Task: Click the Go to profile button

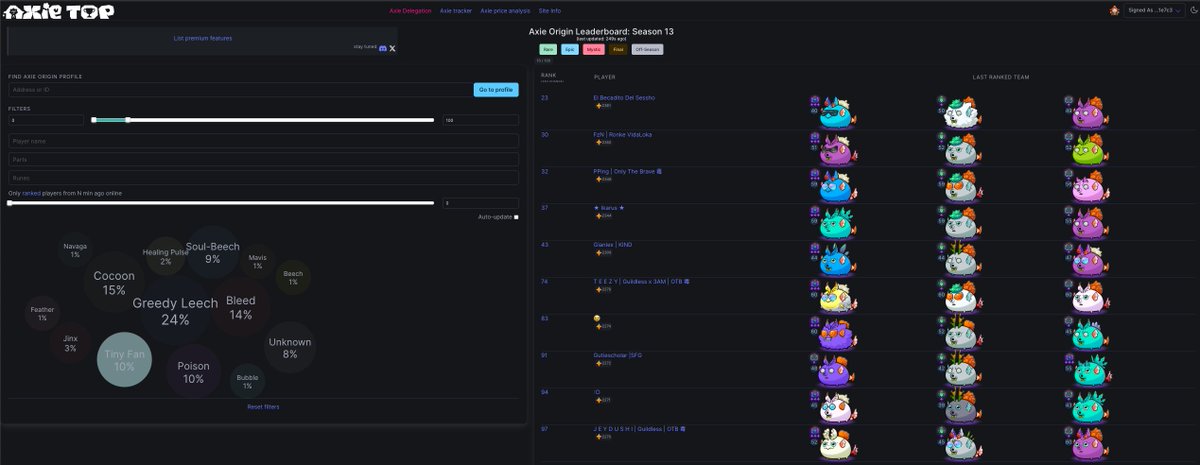Action: [x=496, y=90]
